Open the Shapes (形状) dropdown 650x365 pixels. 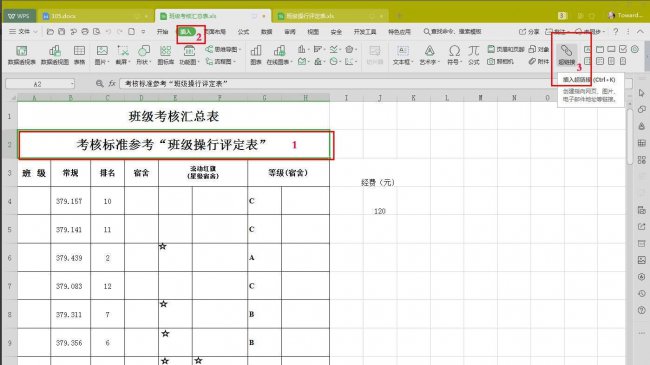point(143,55)
